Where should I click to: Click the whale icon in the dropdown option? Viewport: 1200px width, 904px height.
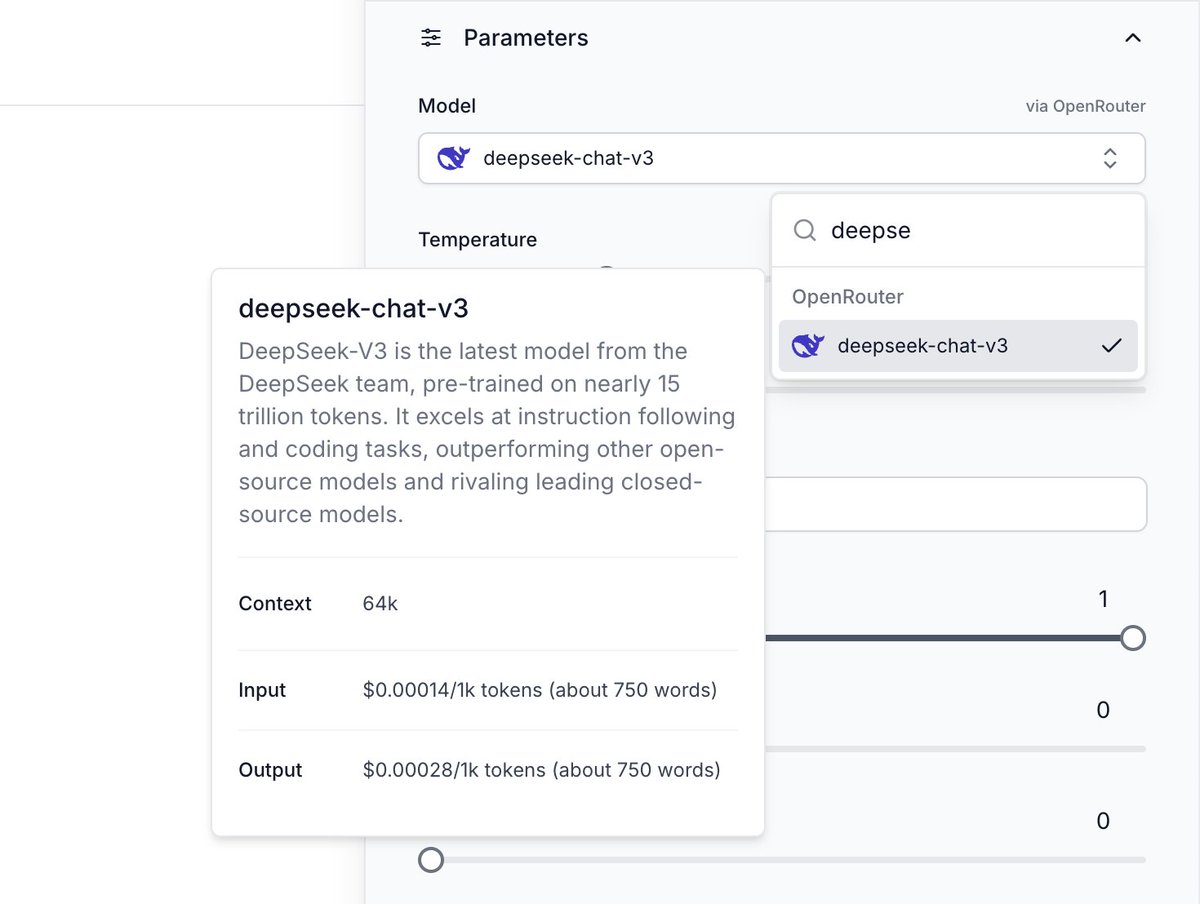click(x=807, y=346)
